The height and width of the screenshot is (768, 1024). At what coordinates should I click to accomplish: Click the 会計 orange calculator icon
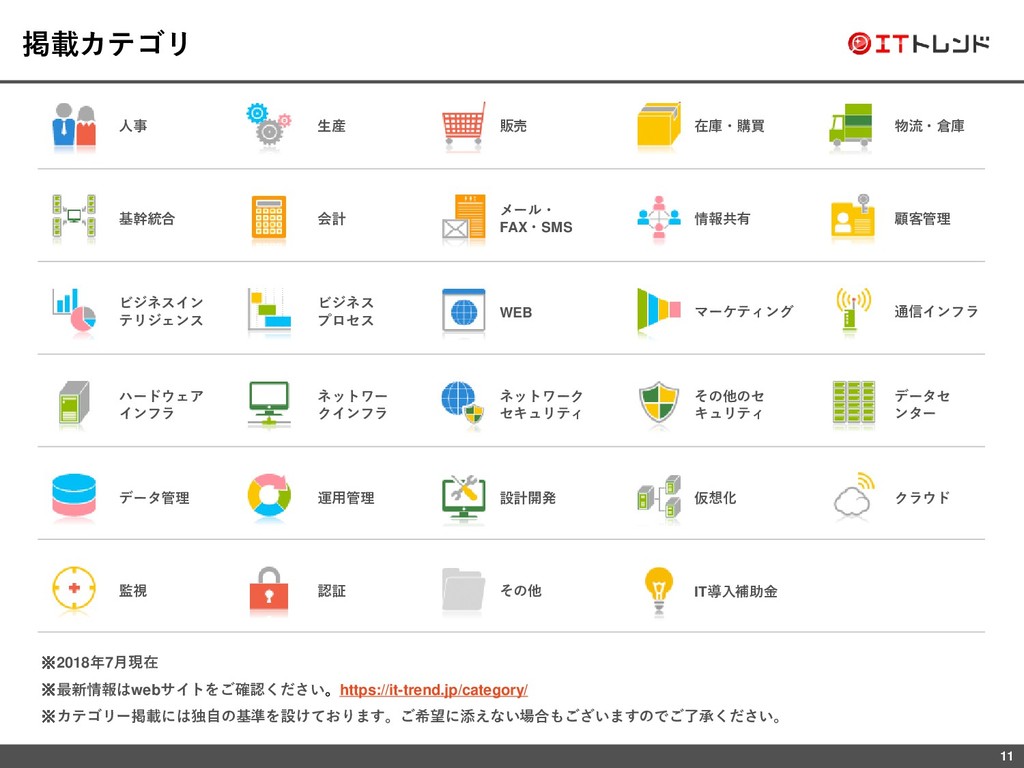point(268,217)
